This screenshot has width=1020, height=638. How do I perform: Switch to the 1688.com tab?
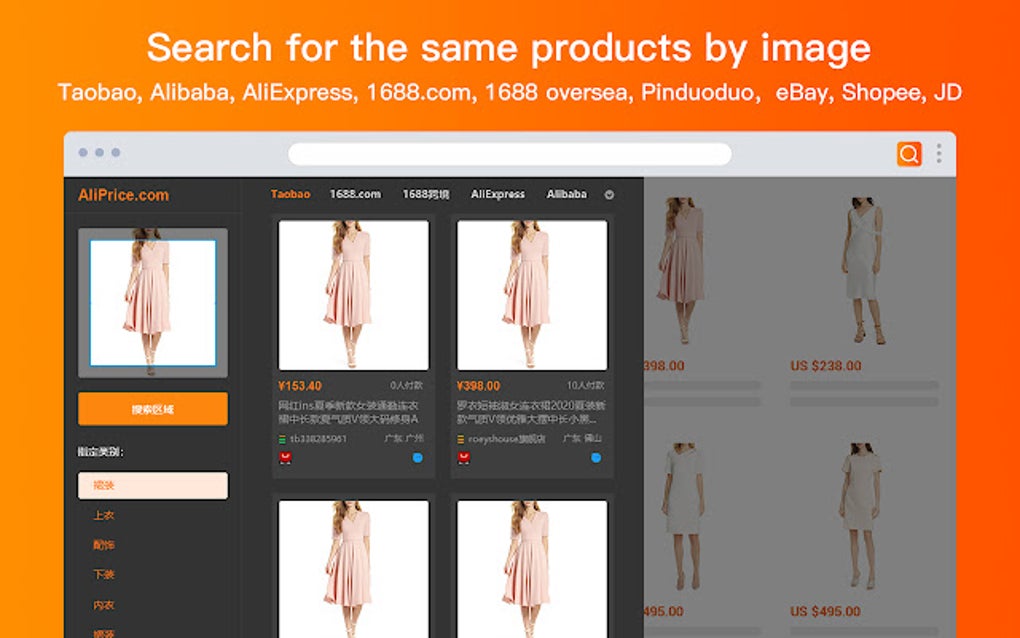click(x=356, y=194)
